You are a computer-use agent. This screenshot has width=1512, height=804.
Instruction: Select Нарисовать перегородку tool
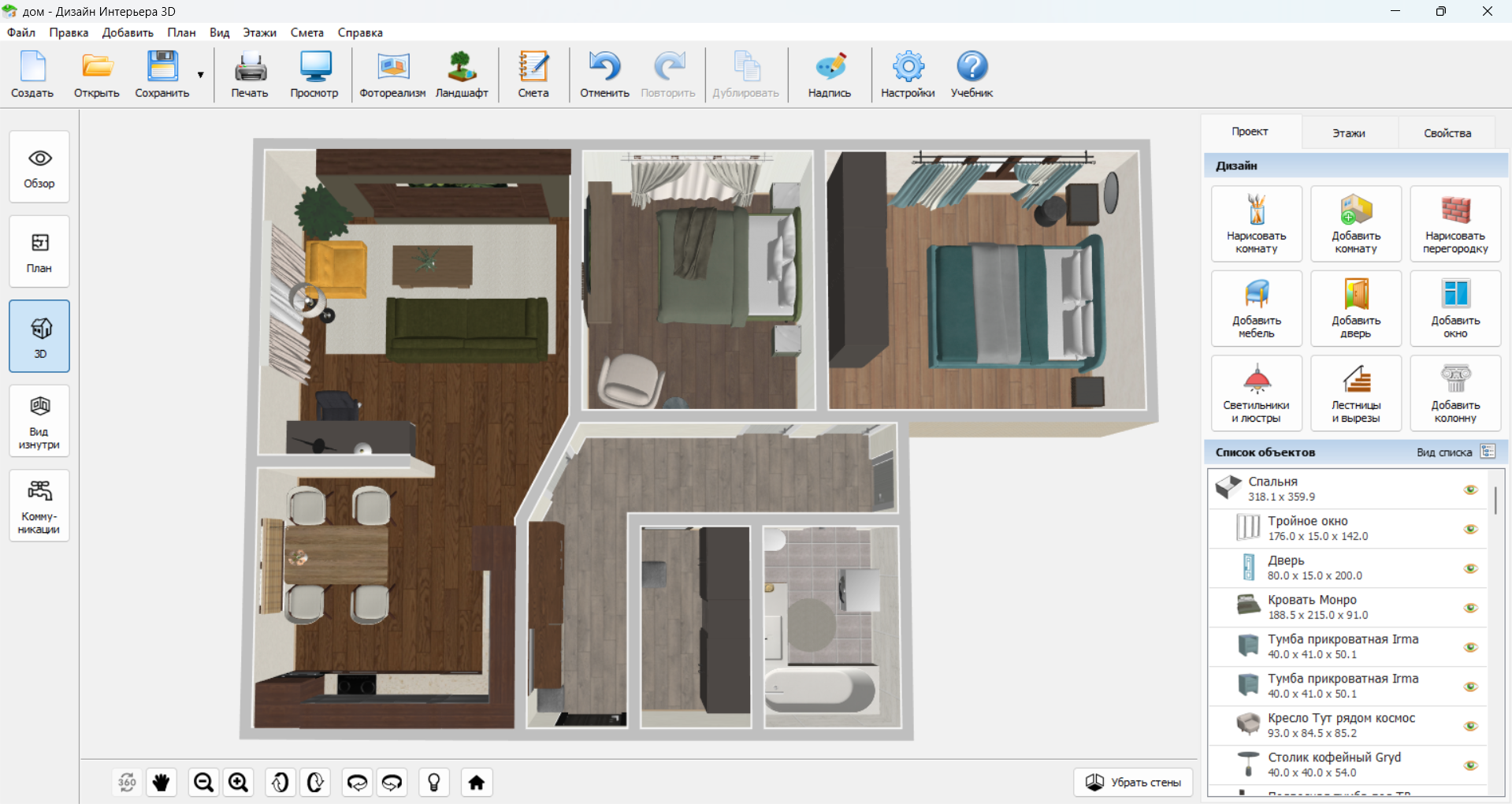click(1454, 224)
